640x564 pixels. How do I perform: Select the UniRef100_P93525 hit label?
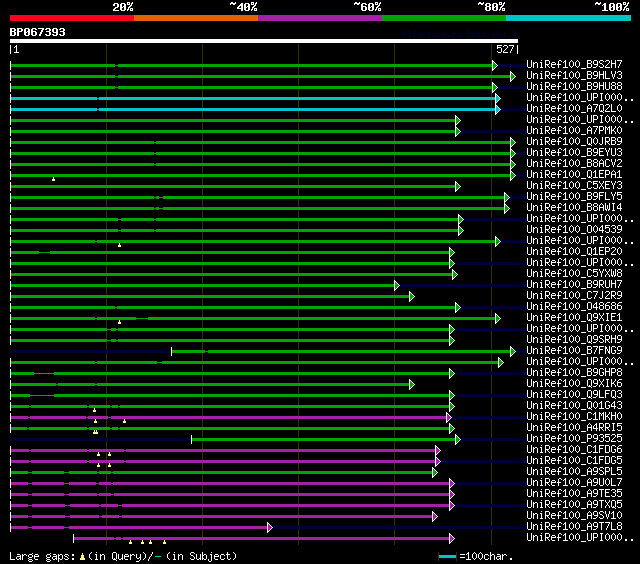click(574, 439)
